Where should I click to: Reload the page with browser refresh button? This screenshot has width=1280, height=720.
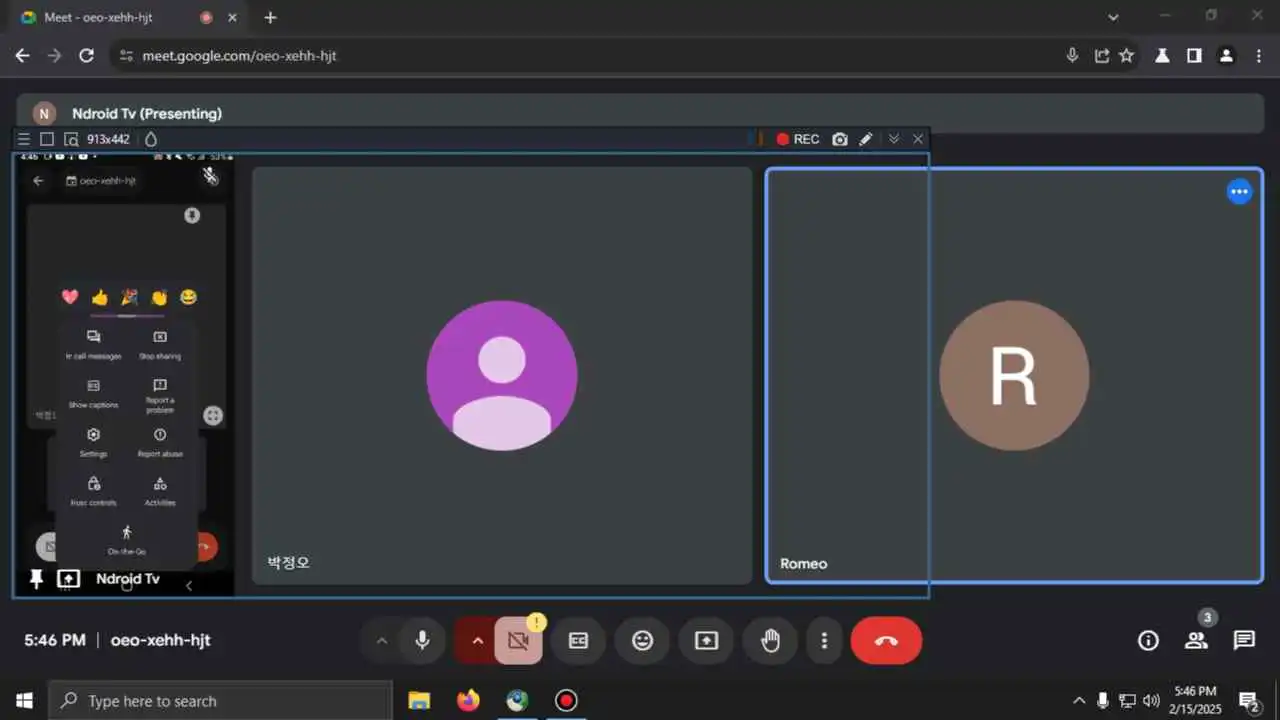point(87,56)
